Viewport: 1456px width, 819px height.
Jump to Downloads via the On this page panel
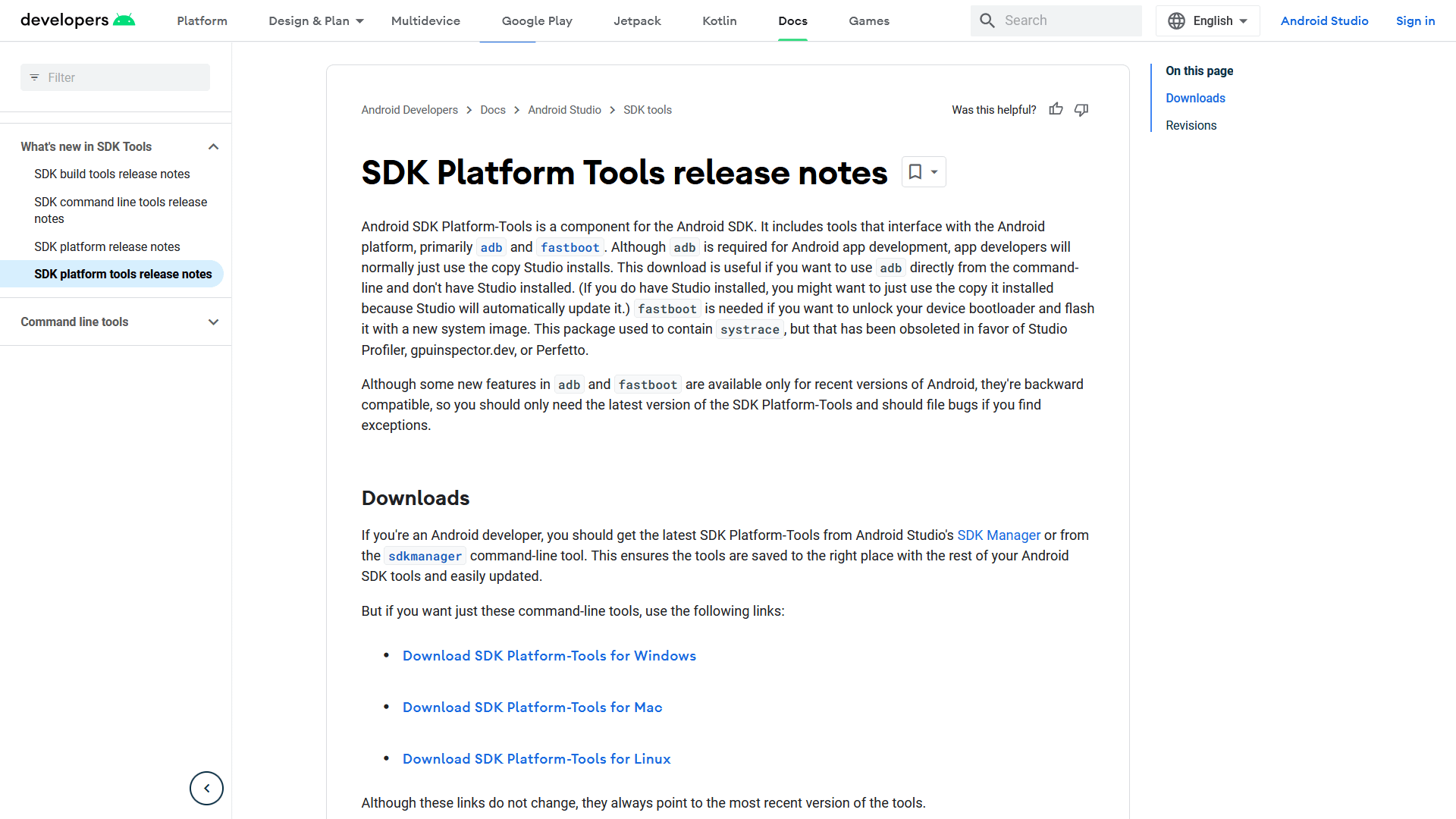(x=1195, y=98)
